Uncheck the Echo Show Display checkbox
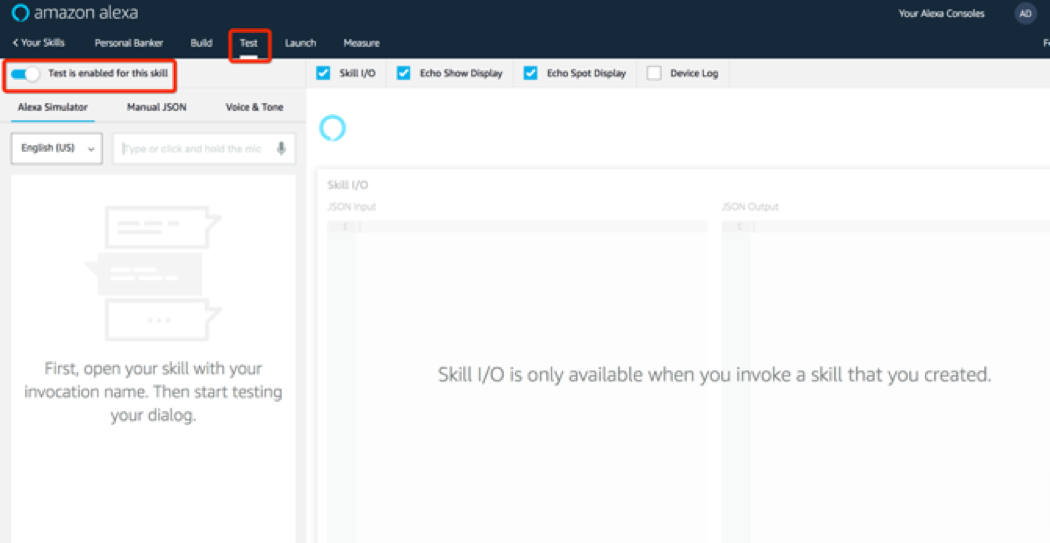 click(404, 74)
